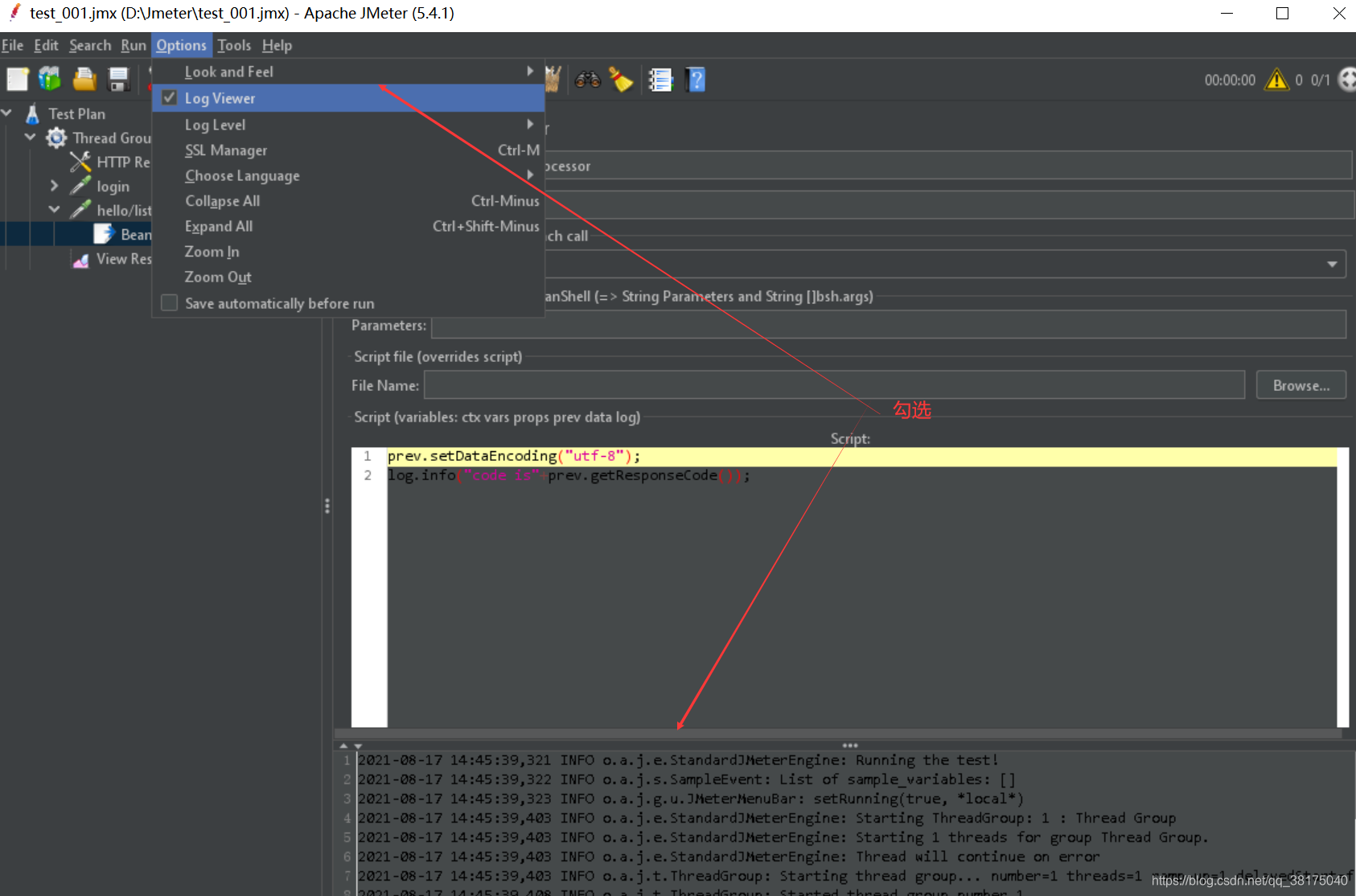Screen dimensions: 1356x896
Task: Click the comments input field under Name
Action: tap(949, 204)
